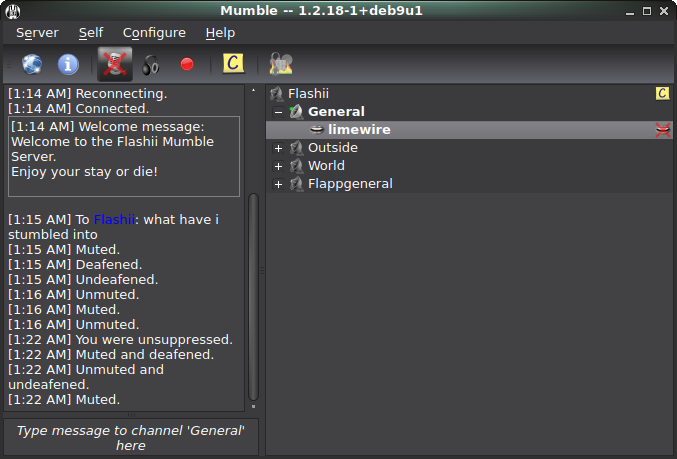The height and width of the screenshot is (459, 677).
Task: Toggle self-deafen headphones button
Action: 151,65
